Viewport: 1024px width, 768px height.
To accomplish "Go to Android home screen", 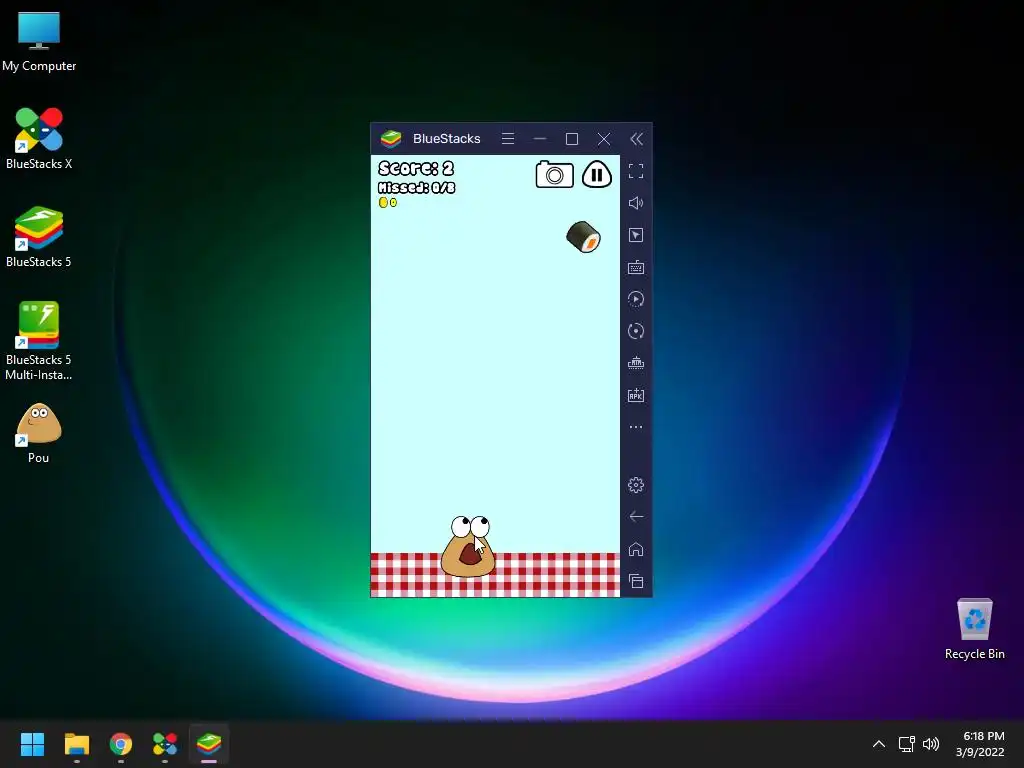I will tap(636, 549).
